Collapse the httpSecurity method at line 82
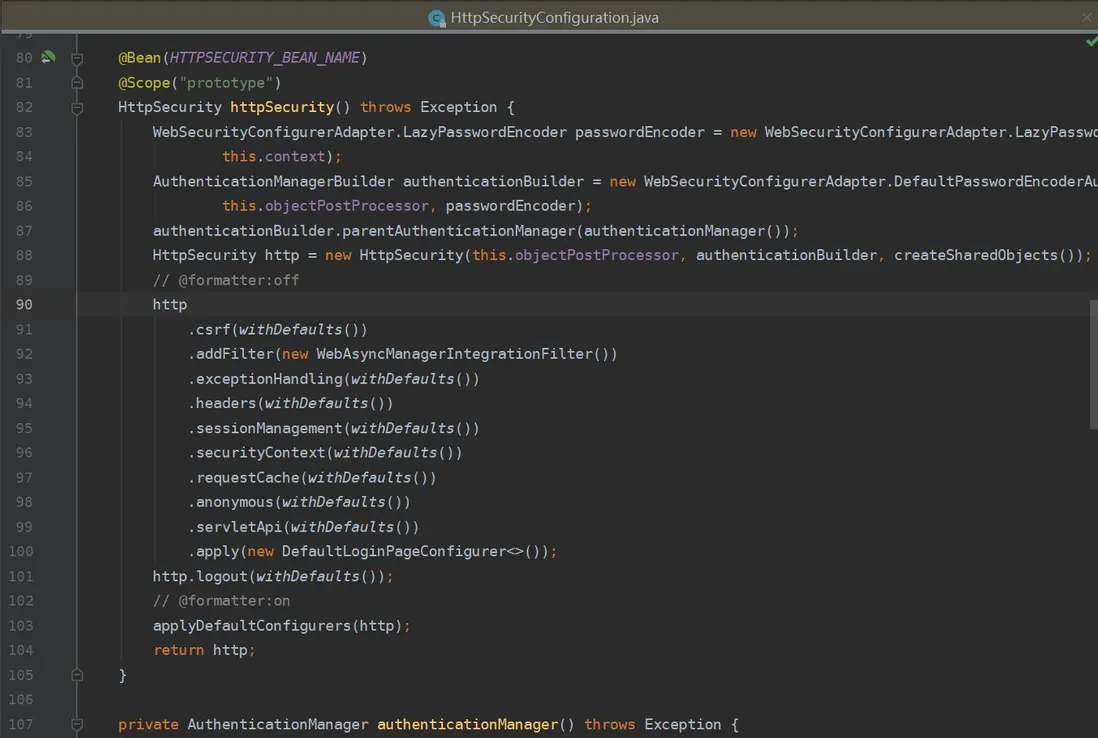 77,107
